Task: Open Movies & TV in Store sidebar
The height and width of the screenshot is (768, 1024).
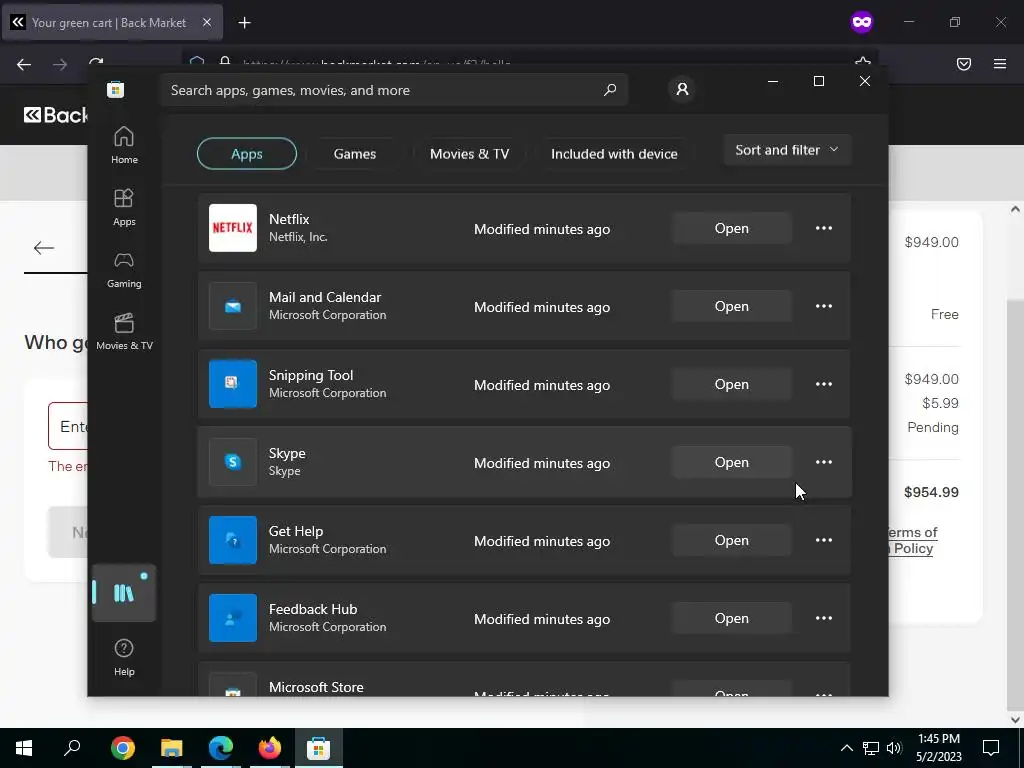Action: [124, 331]
